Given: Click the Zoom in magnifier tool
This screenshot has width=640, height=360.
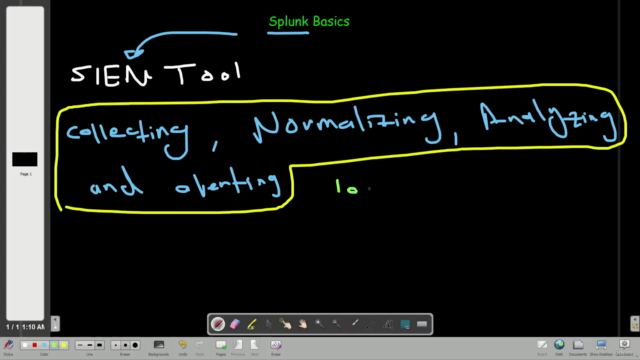Looking at the screenshot, I should [320, 324].
